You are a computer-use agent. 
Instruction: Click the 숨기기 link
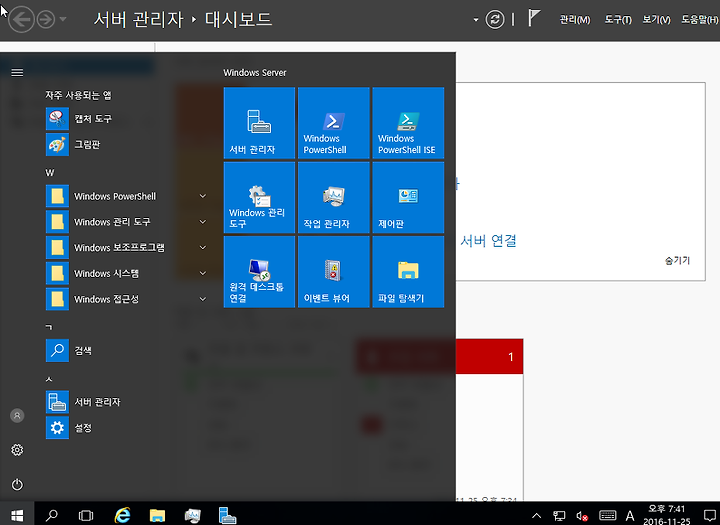pos(677,260)
